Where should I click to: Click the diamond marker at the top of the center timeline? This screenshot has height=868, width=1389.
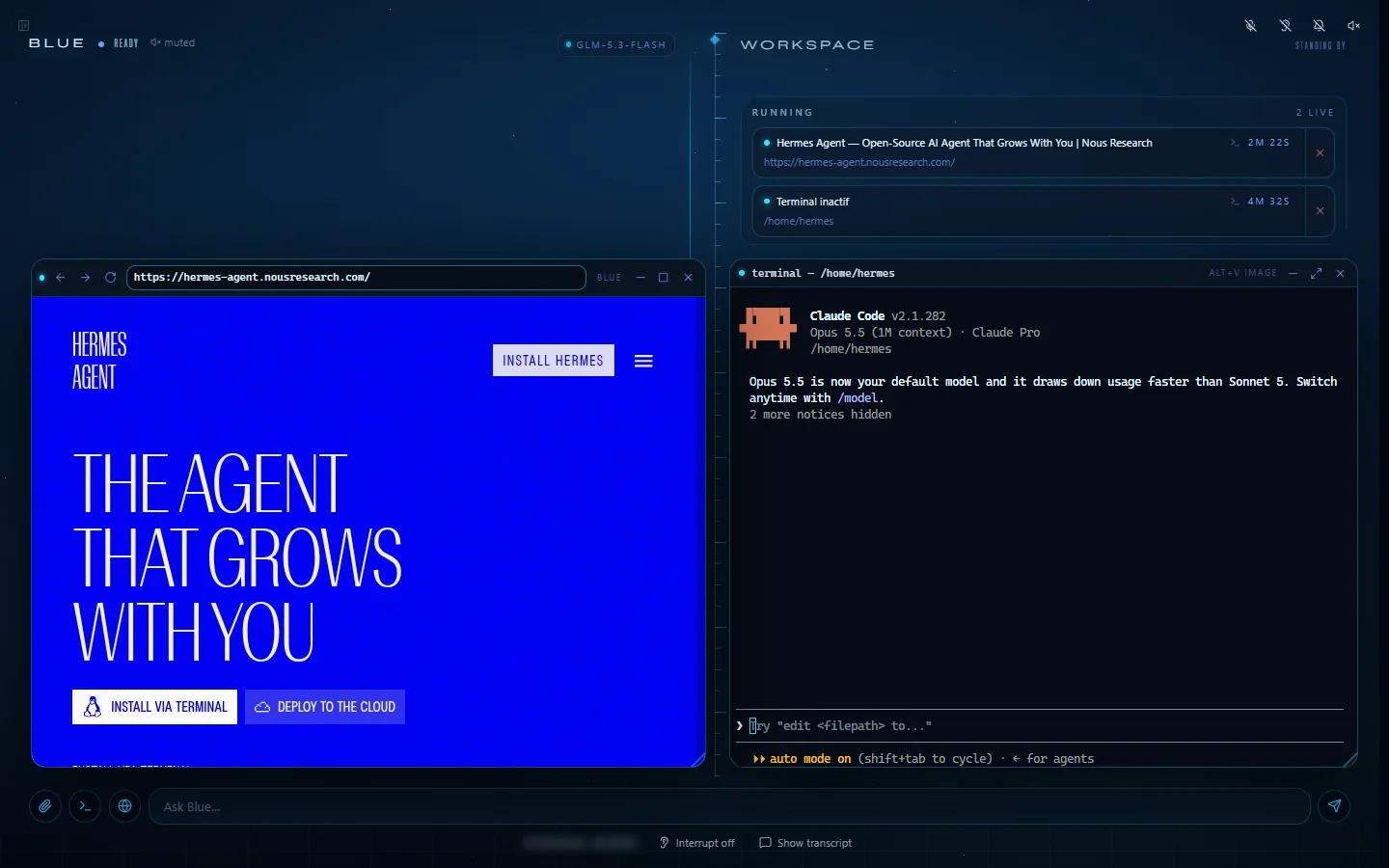[x=716, y=40]
